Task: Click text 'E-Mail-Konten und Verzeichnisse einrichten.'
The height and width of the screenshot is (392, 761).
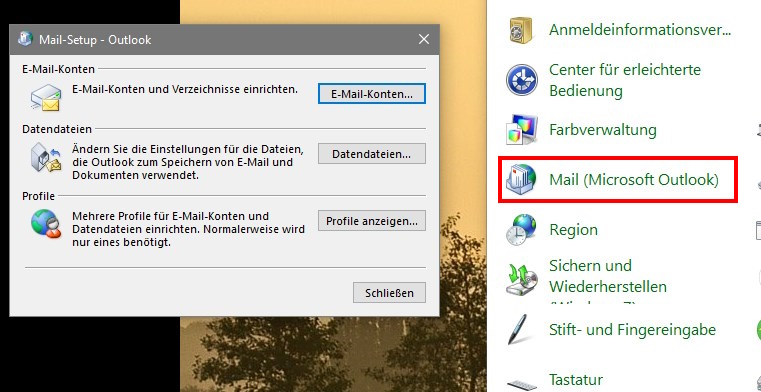Action: point(185,90)
